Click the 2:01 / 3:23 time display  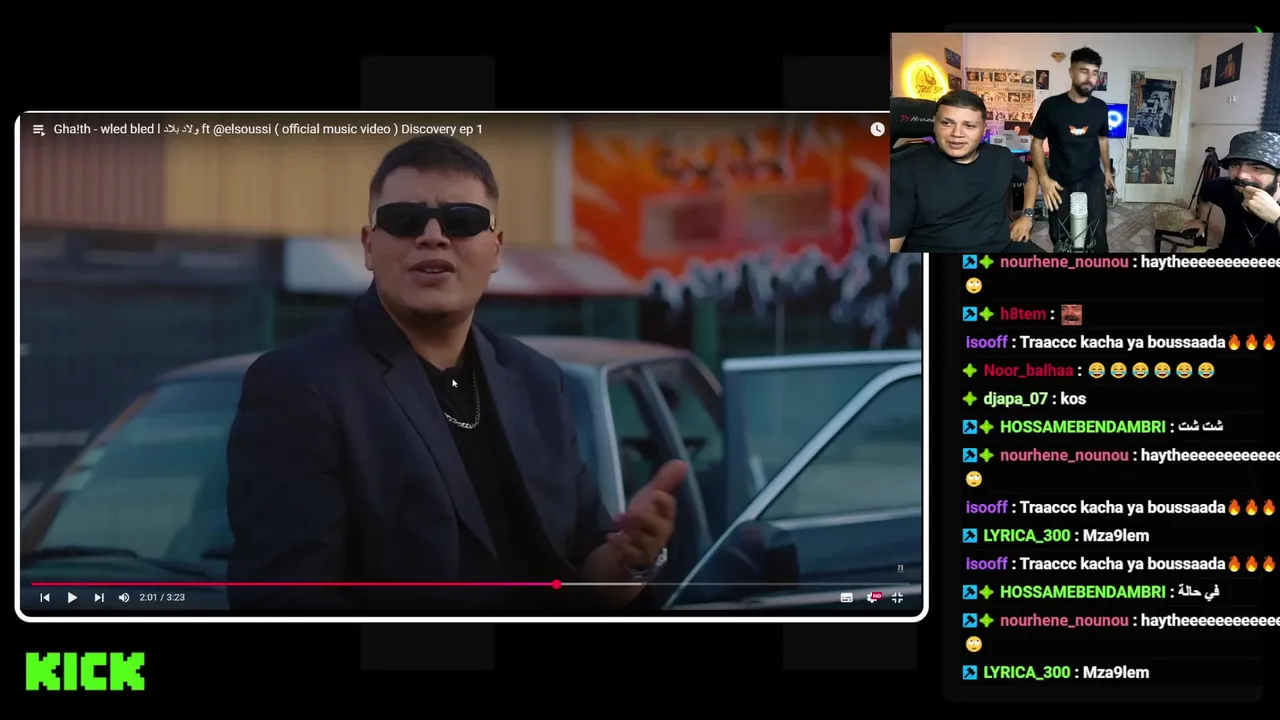[162, 597]
